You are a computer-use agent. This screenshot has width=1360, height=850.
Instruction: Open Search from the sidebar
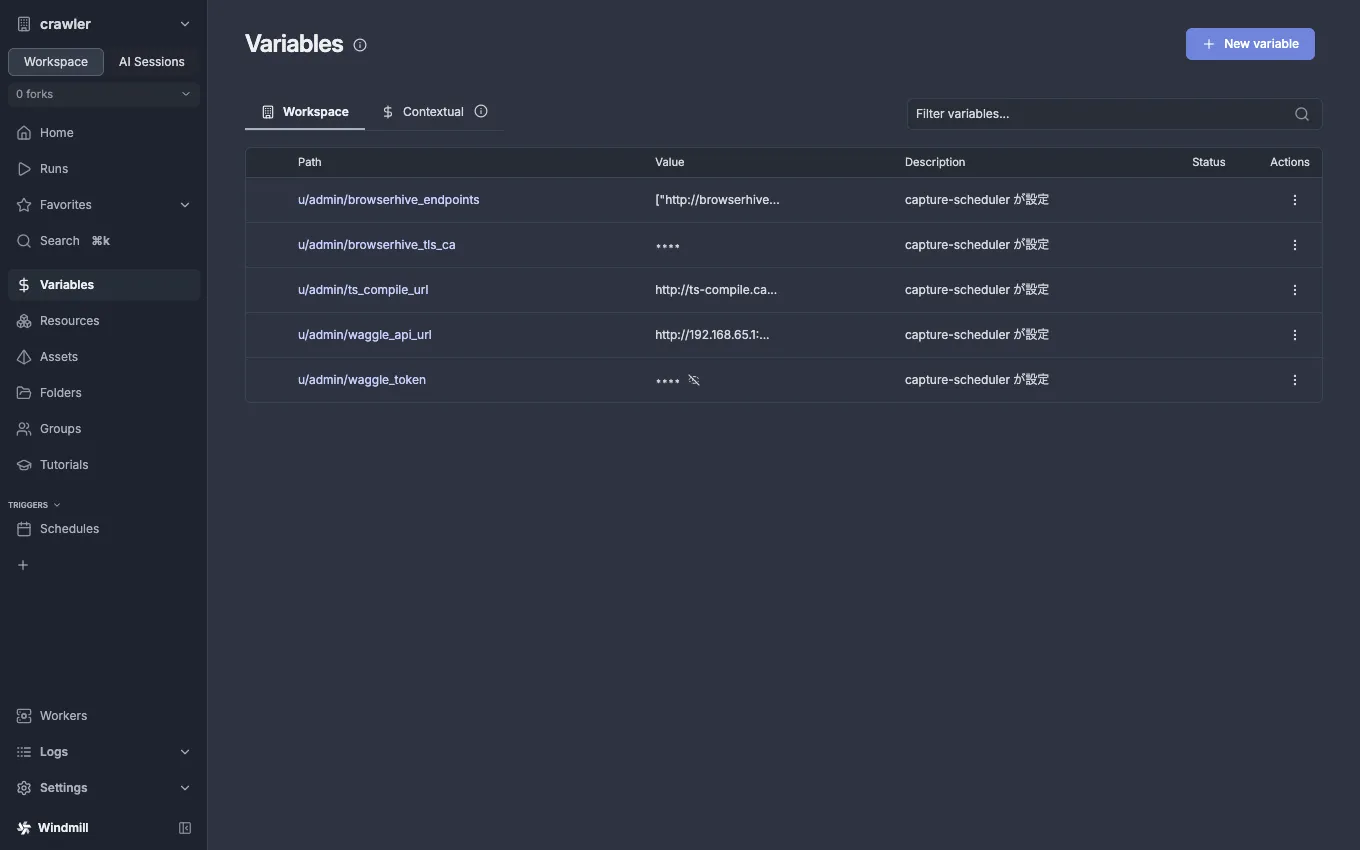103,241
